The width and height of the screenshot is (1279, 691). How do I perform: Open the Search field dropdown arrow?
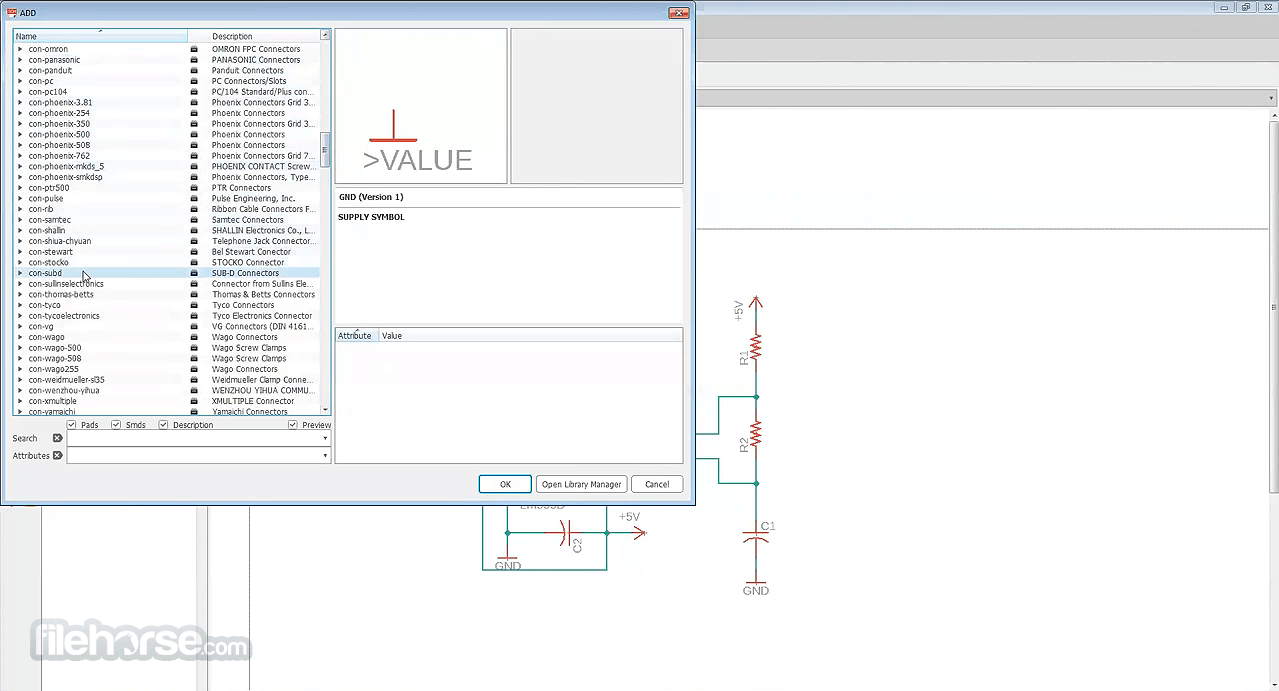click(325, 438)
